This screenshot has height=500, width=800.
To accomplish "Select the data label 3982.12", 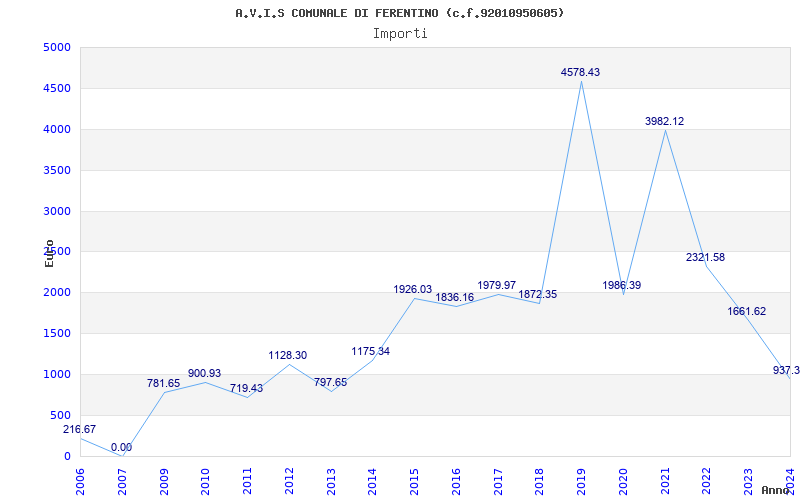I will coord(664,121).
